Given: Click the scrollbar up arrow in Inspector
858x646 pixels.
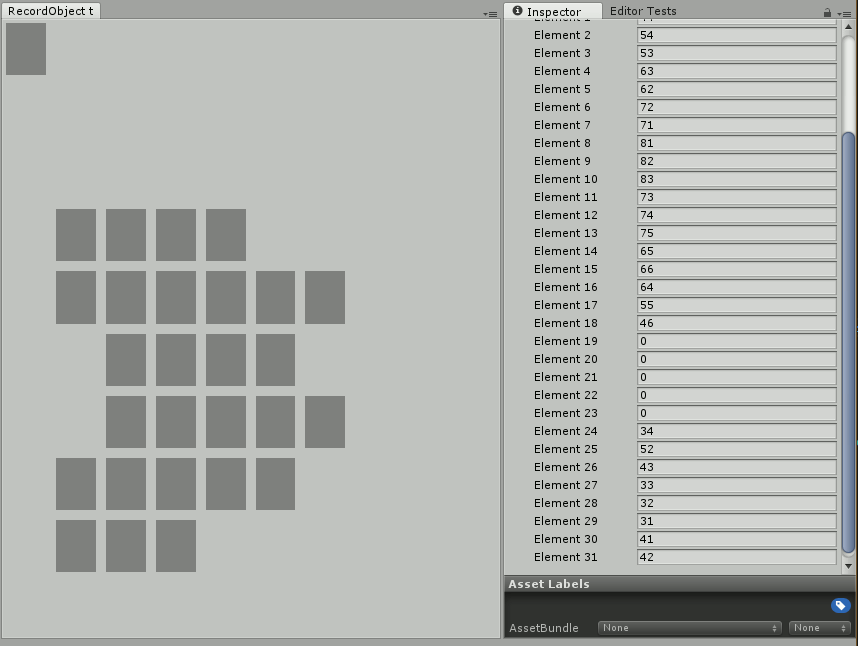Looking at the screenshot, I should point(848,27).
